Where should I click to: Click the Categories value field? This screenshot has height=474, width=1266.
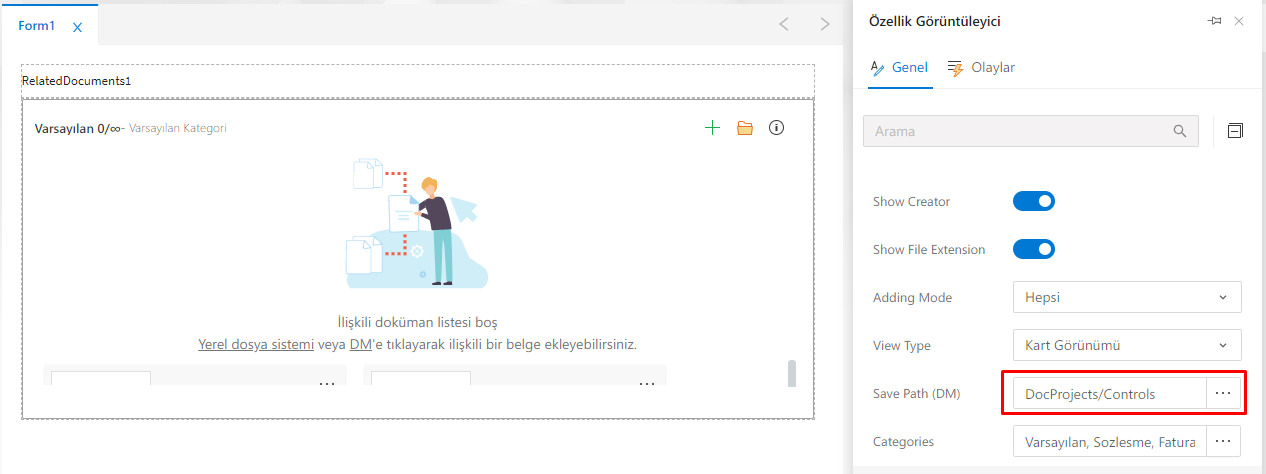click(x=1110, y=441)
